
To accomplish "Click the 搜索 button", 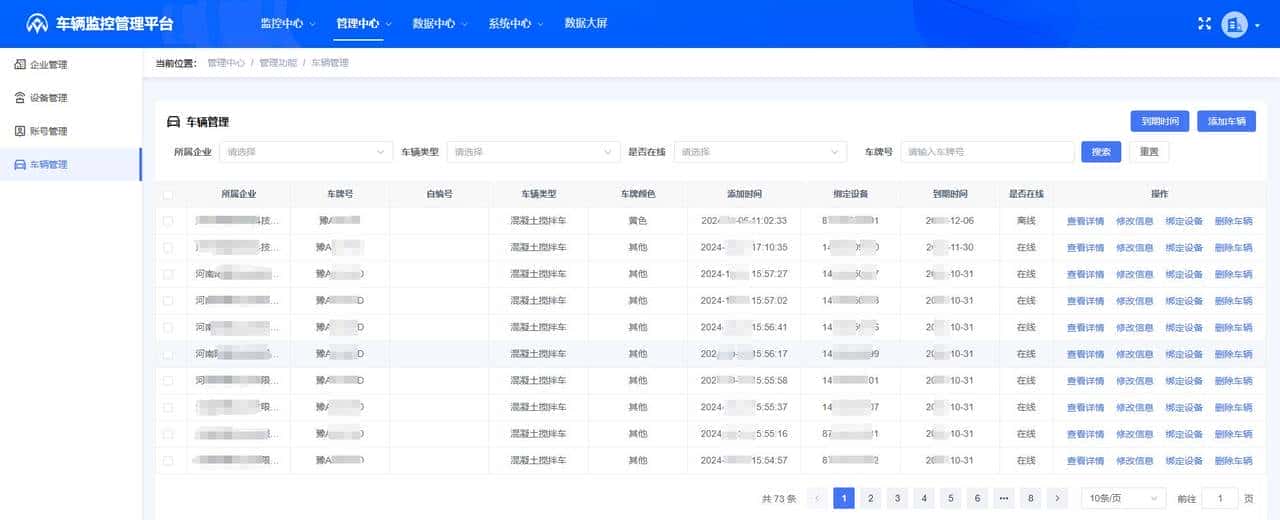I will pyautogui.click(x=1101, y=152).
